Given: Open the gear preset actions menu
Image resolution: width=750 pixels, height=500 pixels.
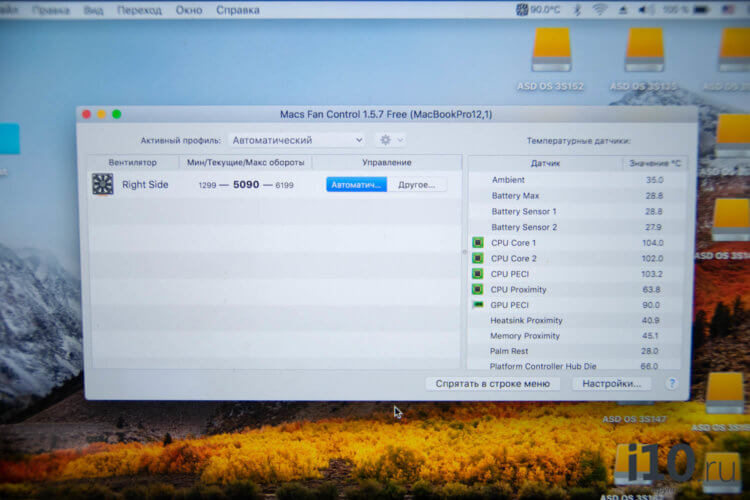Looking at the screenshot, I should click(x=391, y=140).
